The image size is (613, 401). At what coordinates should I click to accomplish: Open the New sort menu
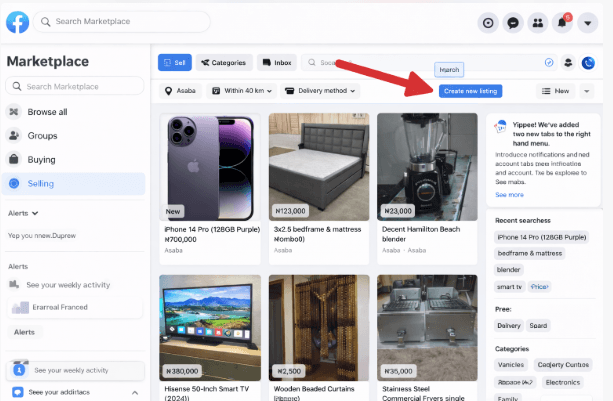point(555,91)
